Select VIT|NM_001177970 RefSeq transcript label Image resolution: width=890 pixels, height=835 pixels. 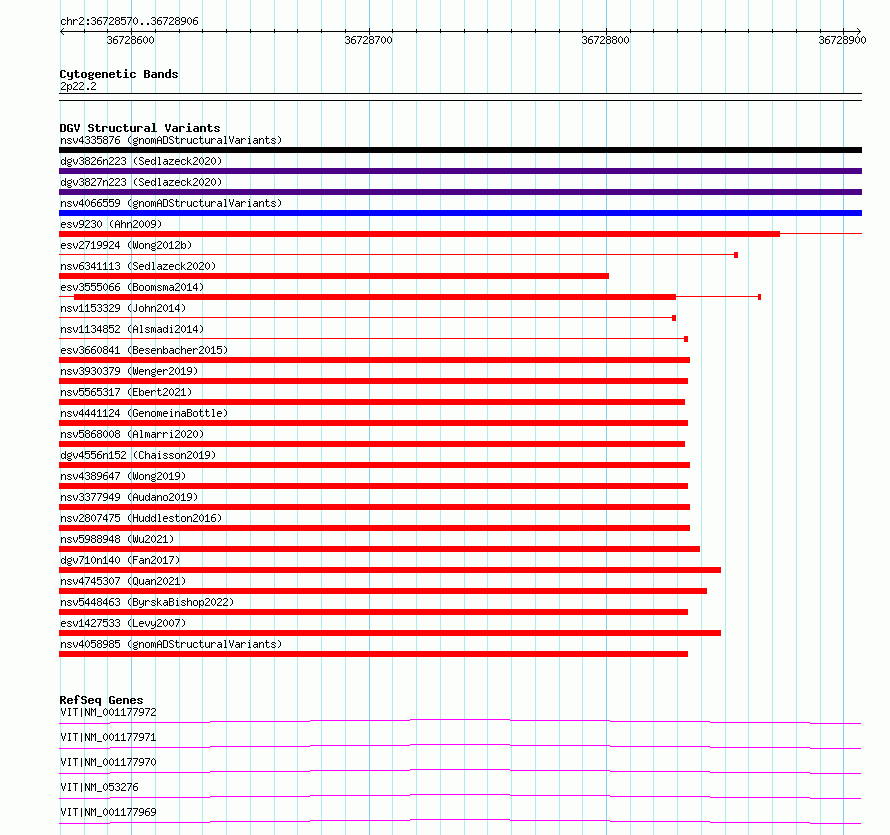pos(108,762)
